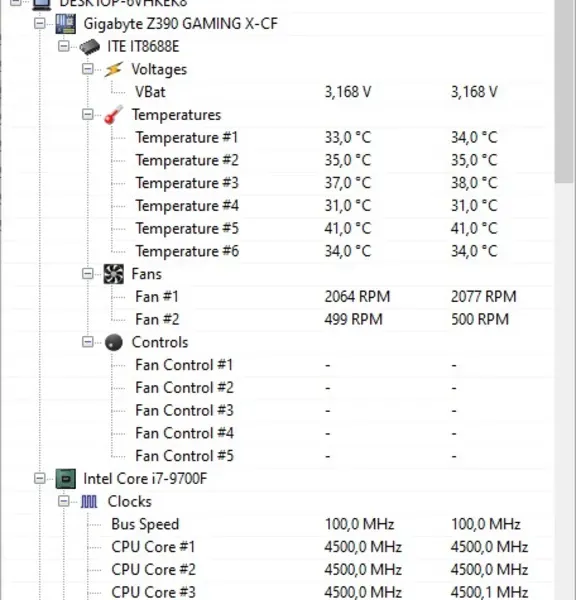Collapse the ITE IT8688E node

tap(64, 46)
